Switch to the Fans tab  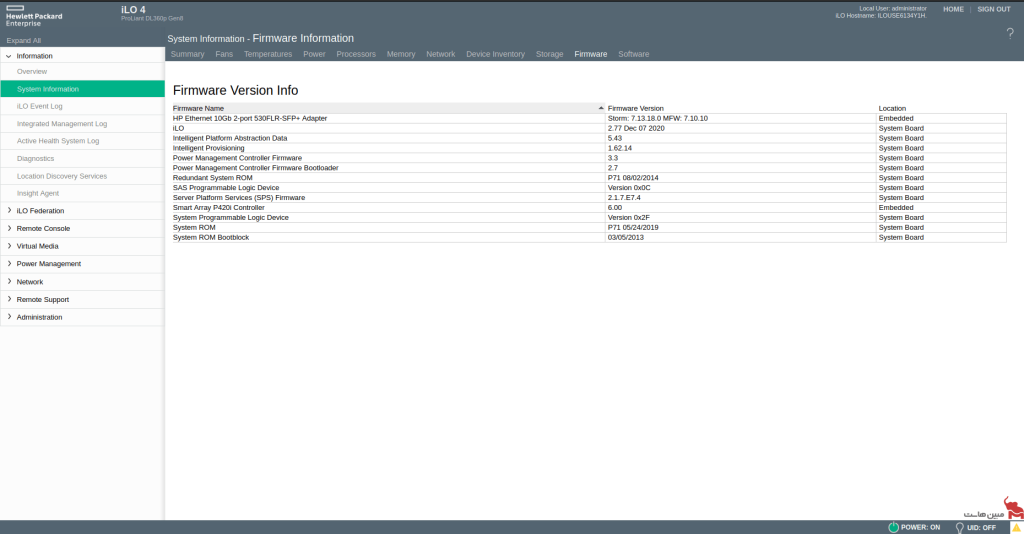(224, 54)
